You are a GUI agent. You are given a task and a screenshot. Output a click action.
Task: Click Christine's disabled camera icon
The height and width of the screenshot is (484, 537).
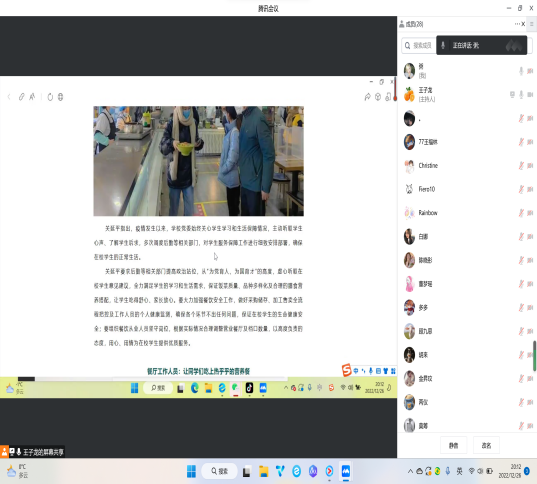(530, 165)
